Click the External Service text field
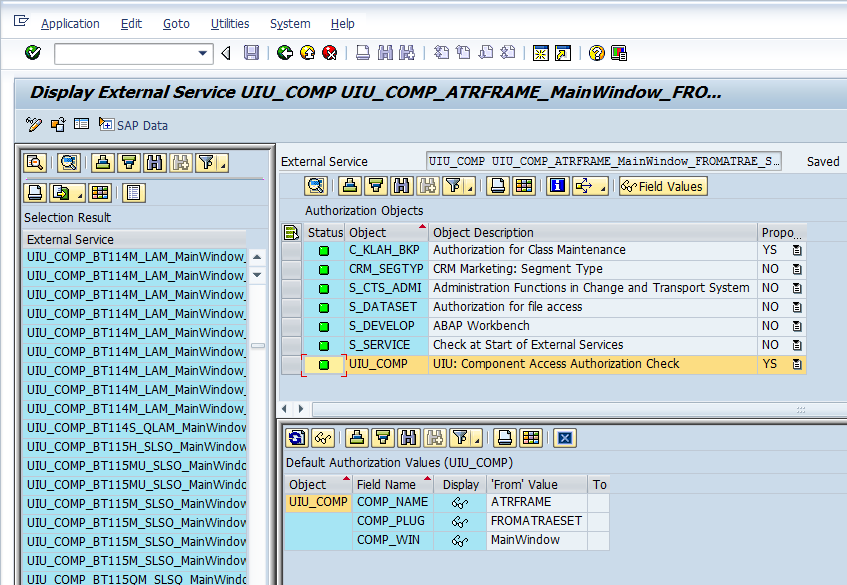The height and width of the screenshot is (585, 847). [x=603, y=161]
